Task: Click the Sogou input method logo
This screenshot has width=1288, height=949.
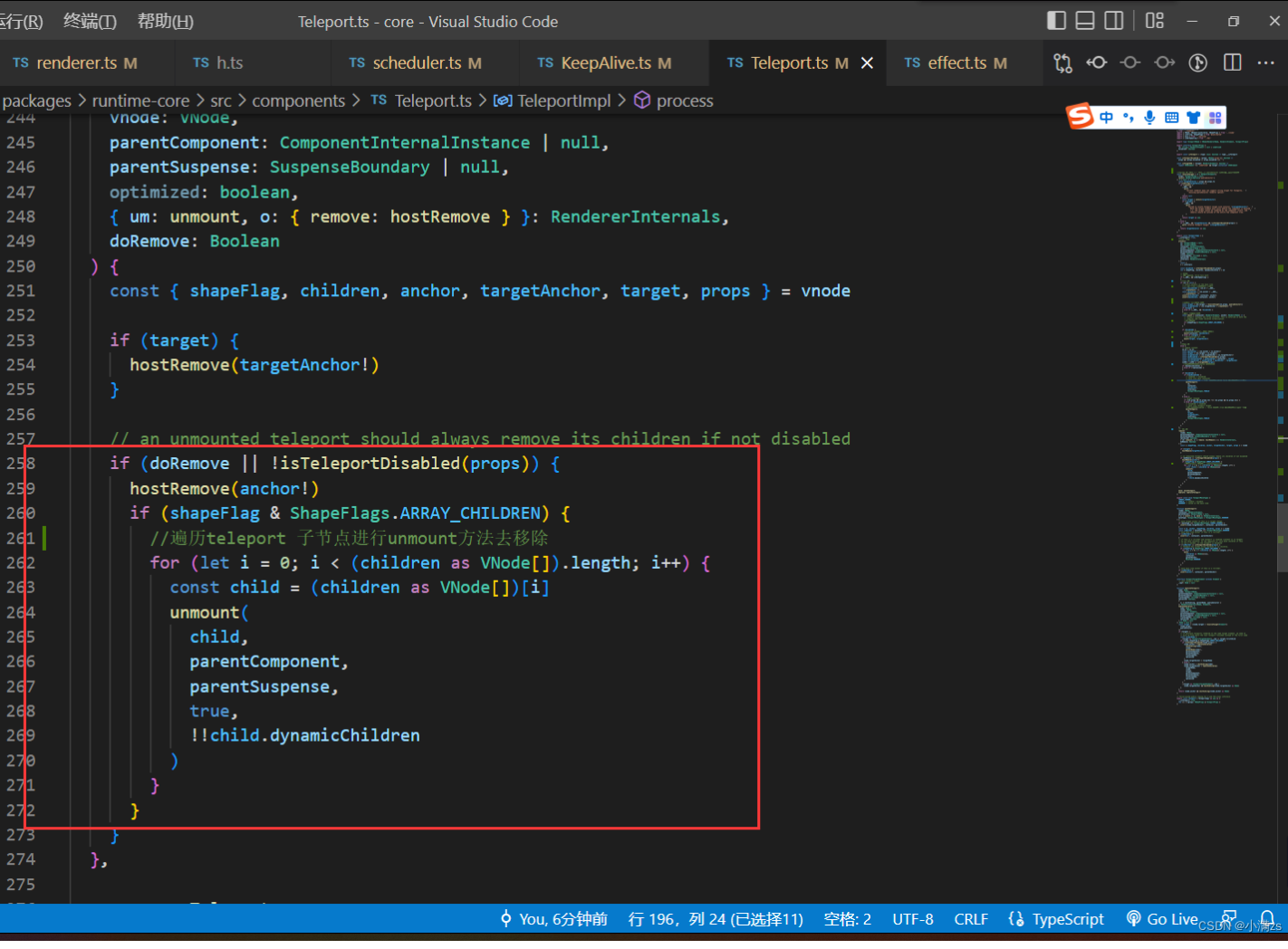Action: click(1080, 116)
